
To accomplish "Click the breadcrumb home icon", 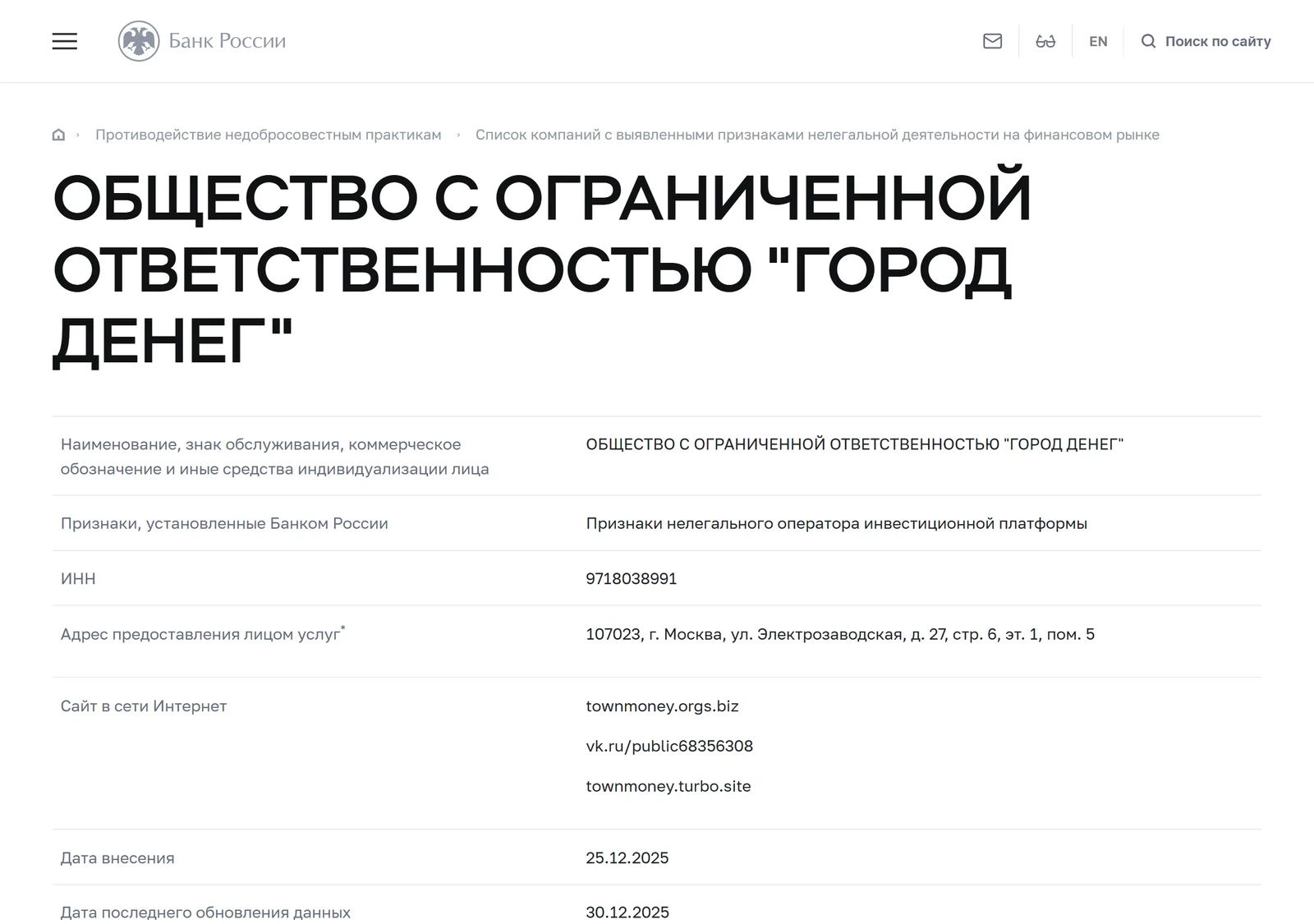I will tap(58, 135).
